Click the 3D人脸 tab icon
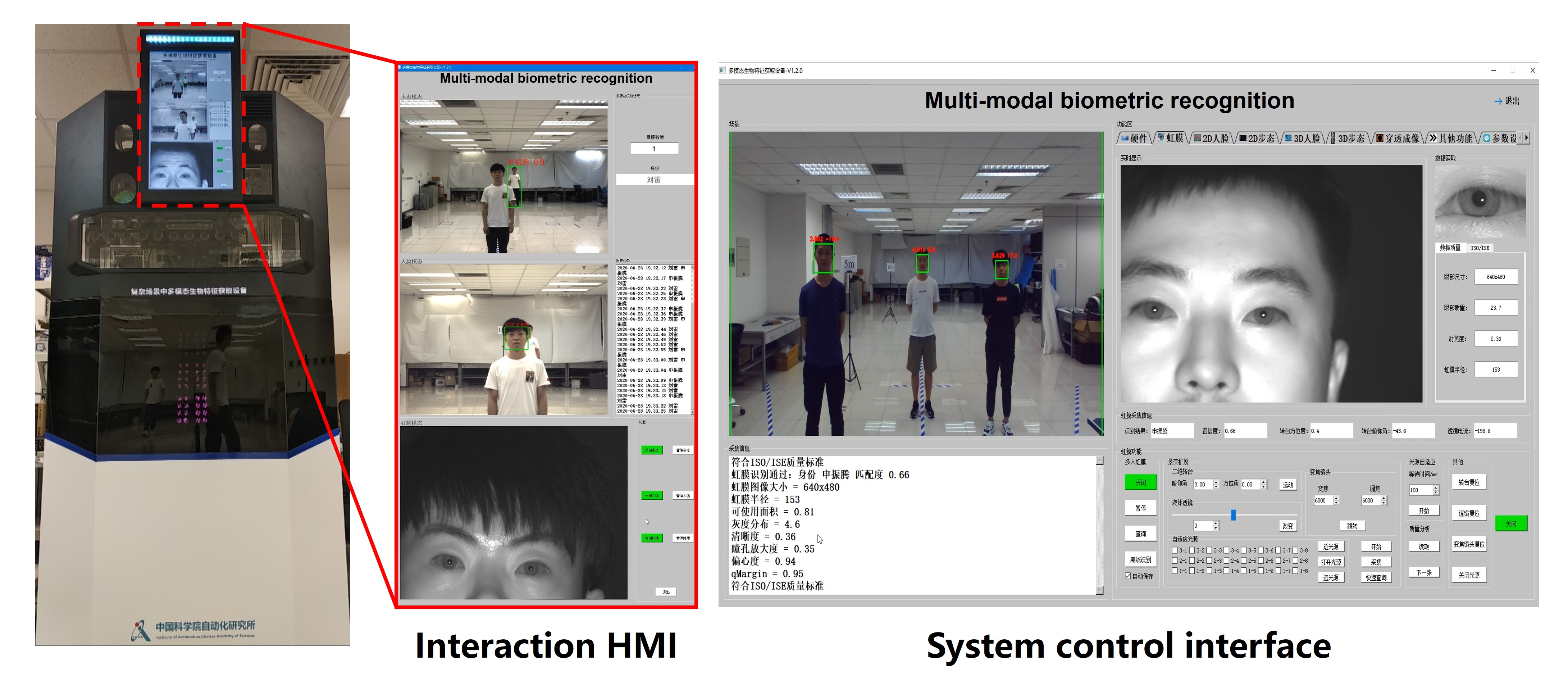The image size is (1568, 699). click(x=1288, y=138)
